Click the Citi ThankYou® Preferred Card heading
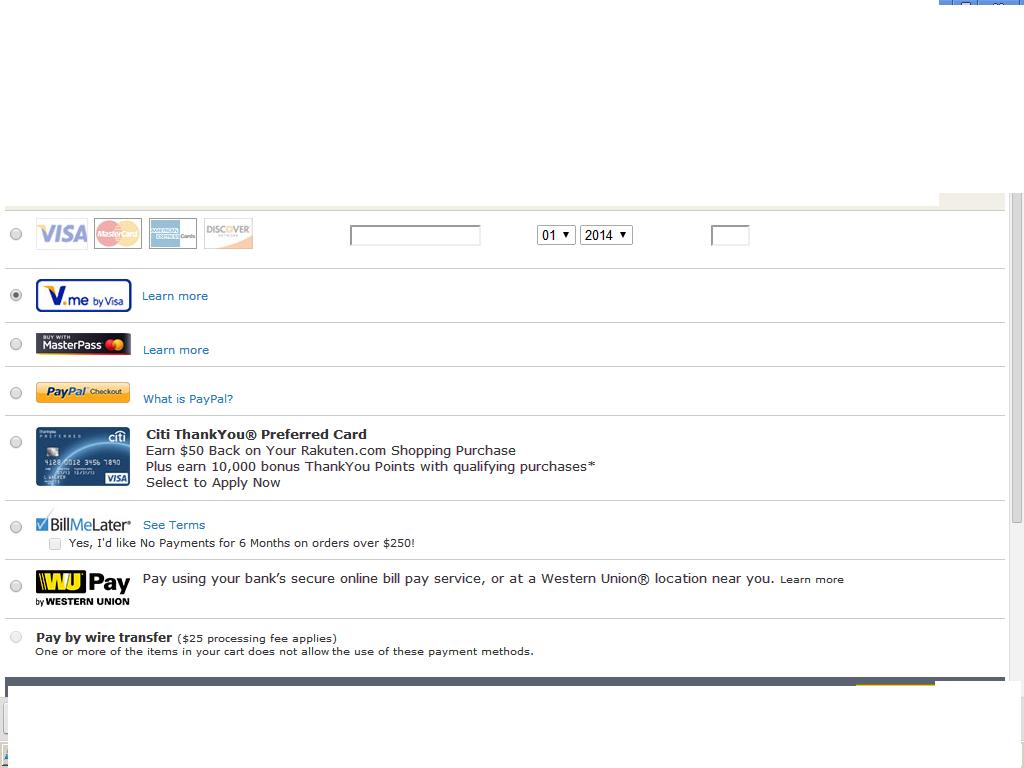 [x=256, y=434]
